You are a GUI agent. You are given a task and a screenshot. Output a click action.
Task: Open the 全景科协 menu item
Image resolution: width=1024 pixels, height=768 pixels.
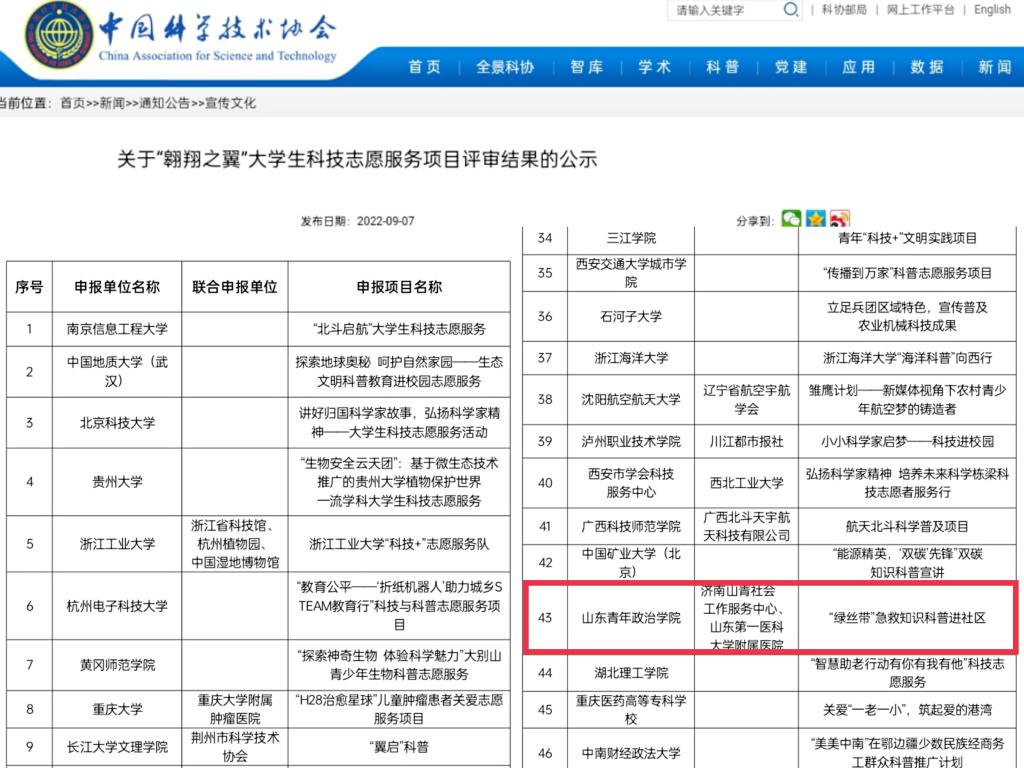[x=505, y=67]
